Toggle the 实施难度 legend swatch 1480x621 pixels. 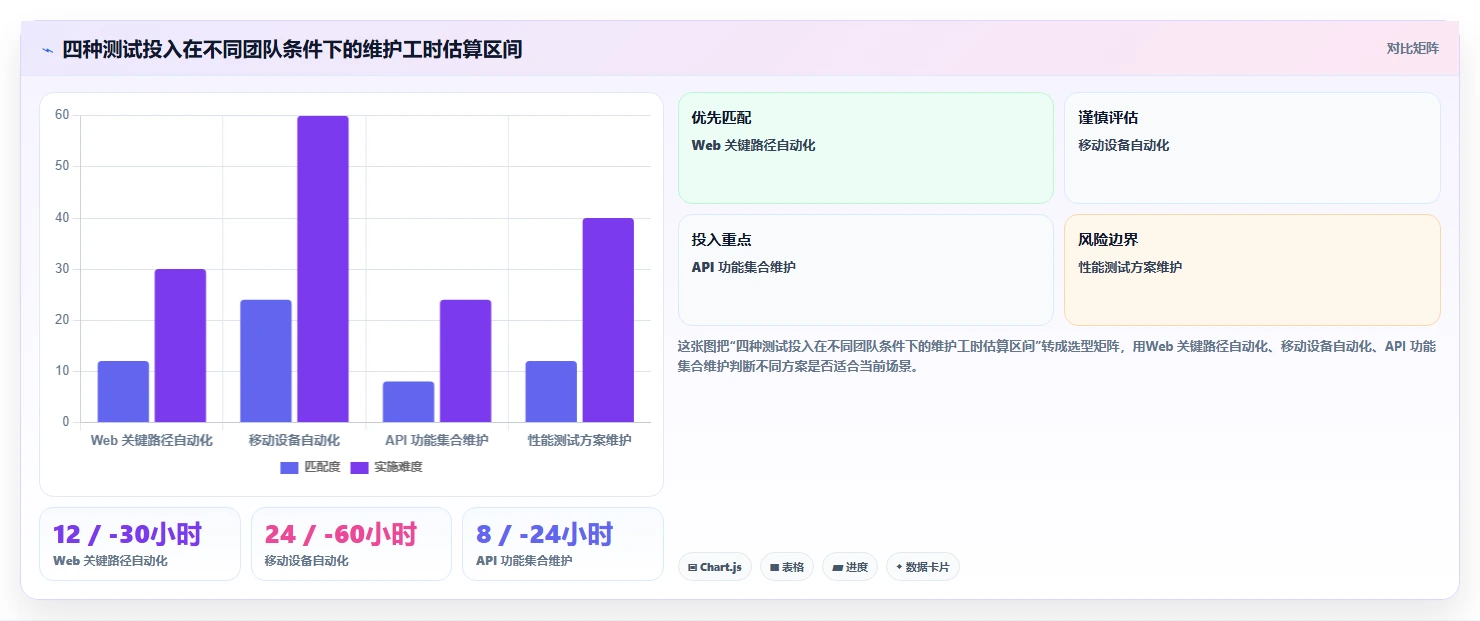pos(359,467)
